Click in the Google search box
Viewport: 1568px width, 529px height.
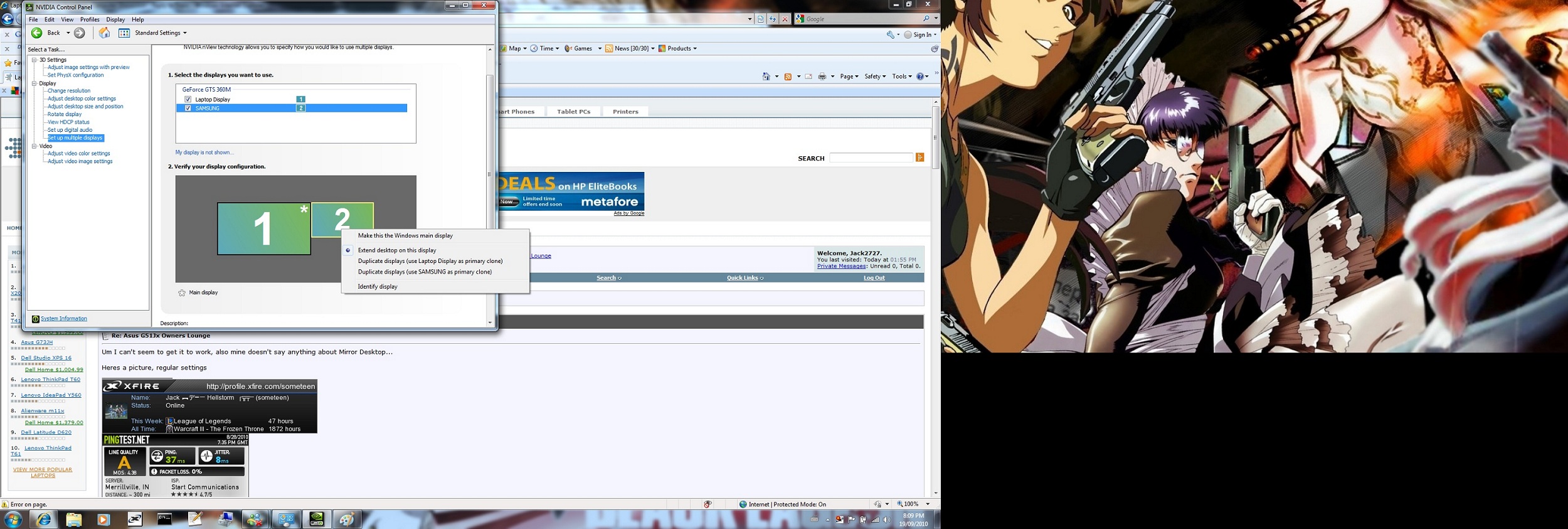point(864,19)
